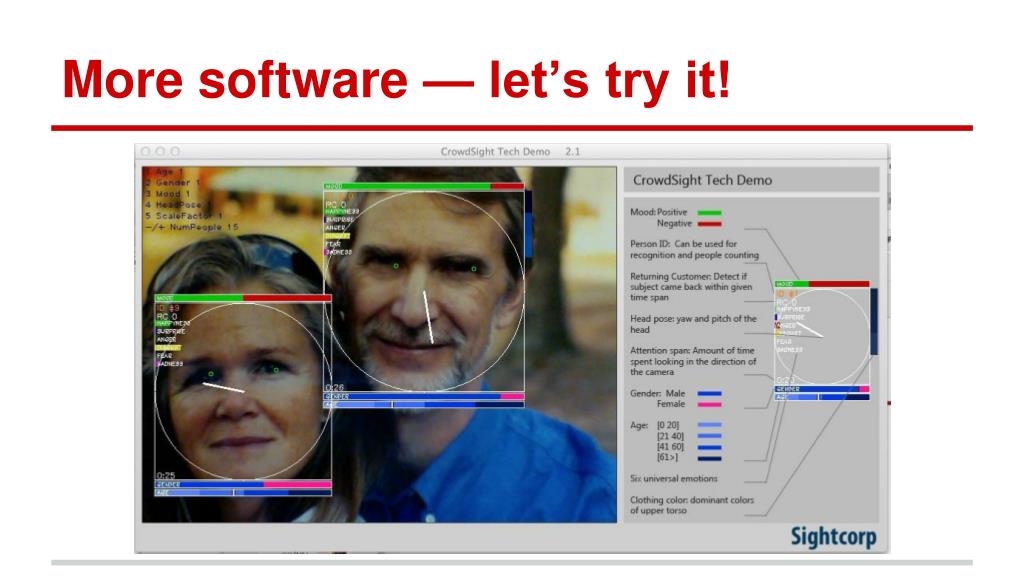
Task: Click the slide title "More software — let's try it!"
Action: coord(396,80)
